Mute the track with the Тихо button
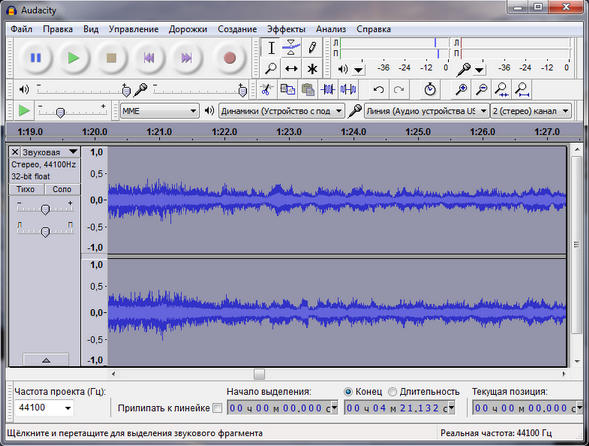This screenshot has height=446, width=589. click(x=26, y=189)
